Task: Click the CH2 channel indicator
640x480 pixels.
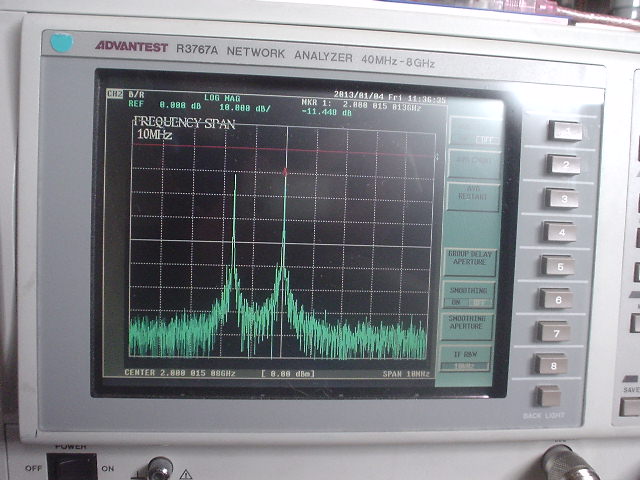Action: pos(115,94)
